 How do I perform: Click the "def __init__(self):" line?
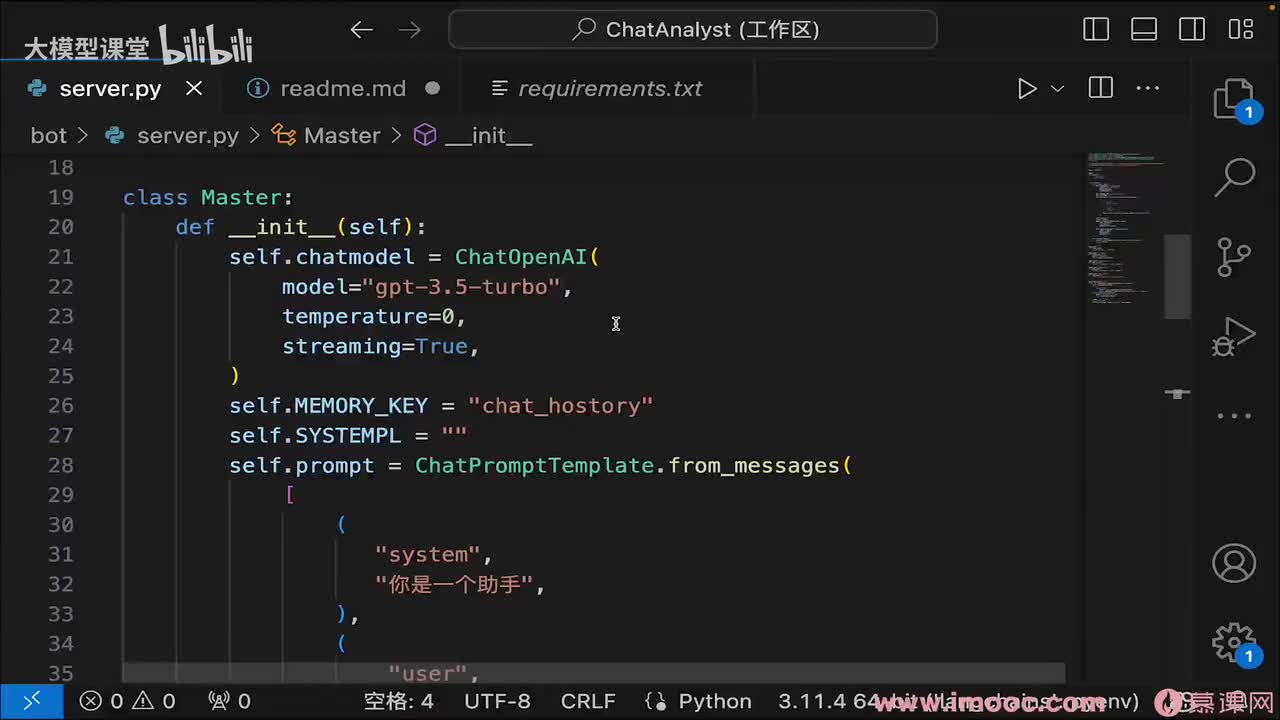coord(301,227)
